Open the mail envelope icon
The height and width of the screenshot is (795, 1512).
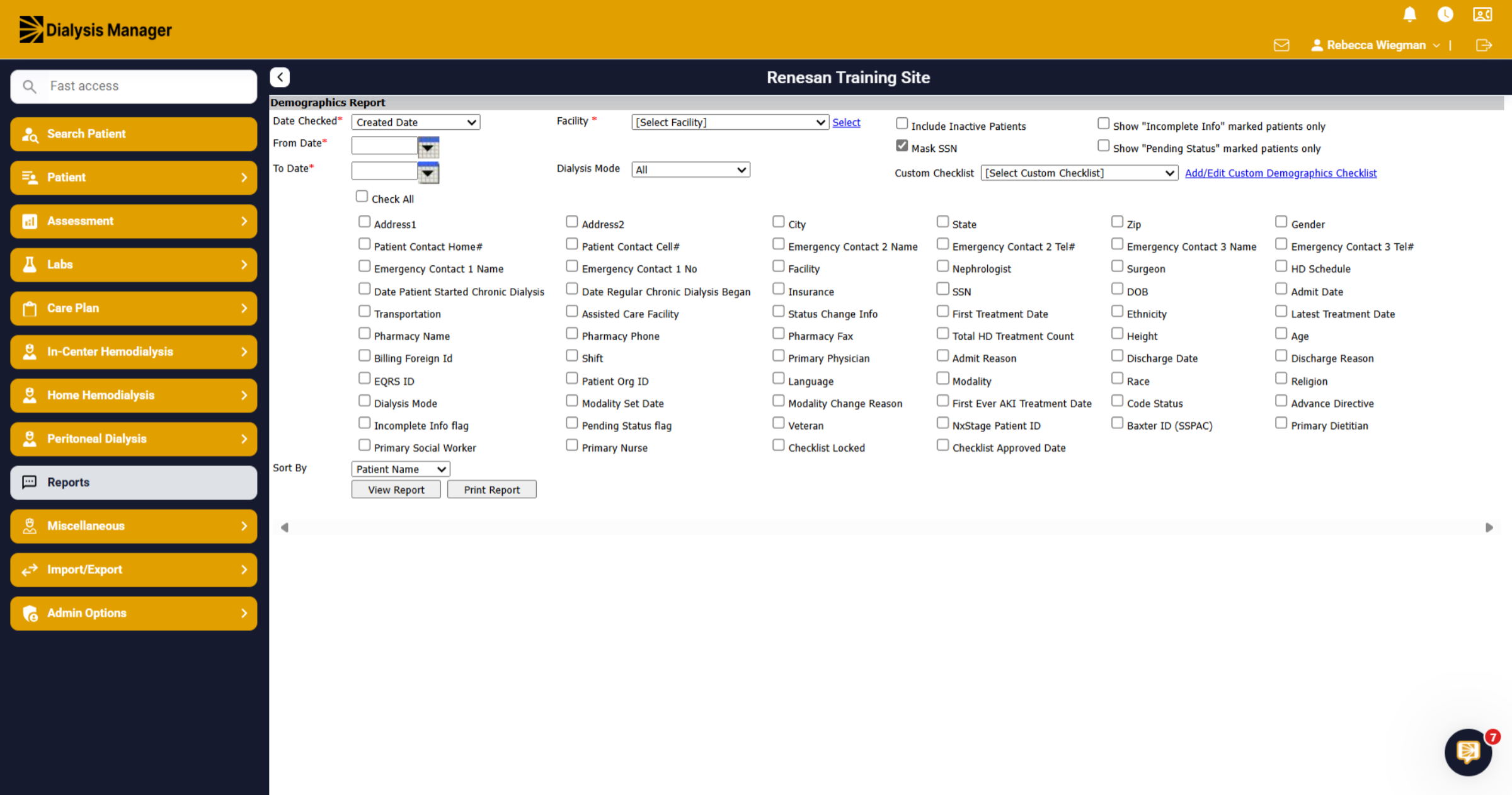pos(1281,45)
